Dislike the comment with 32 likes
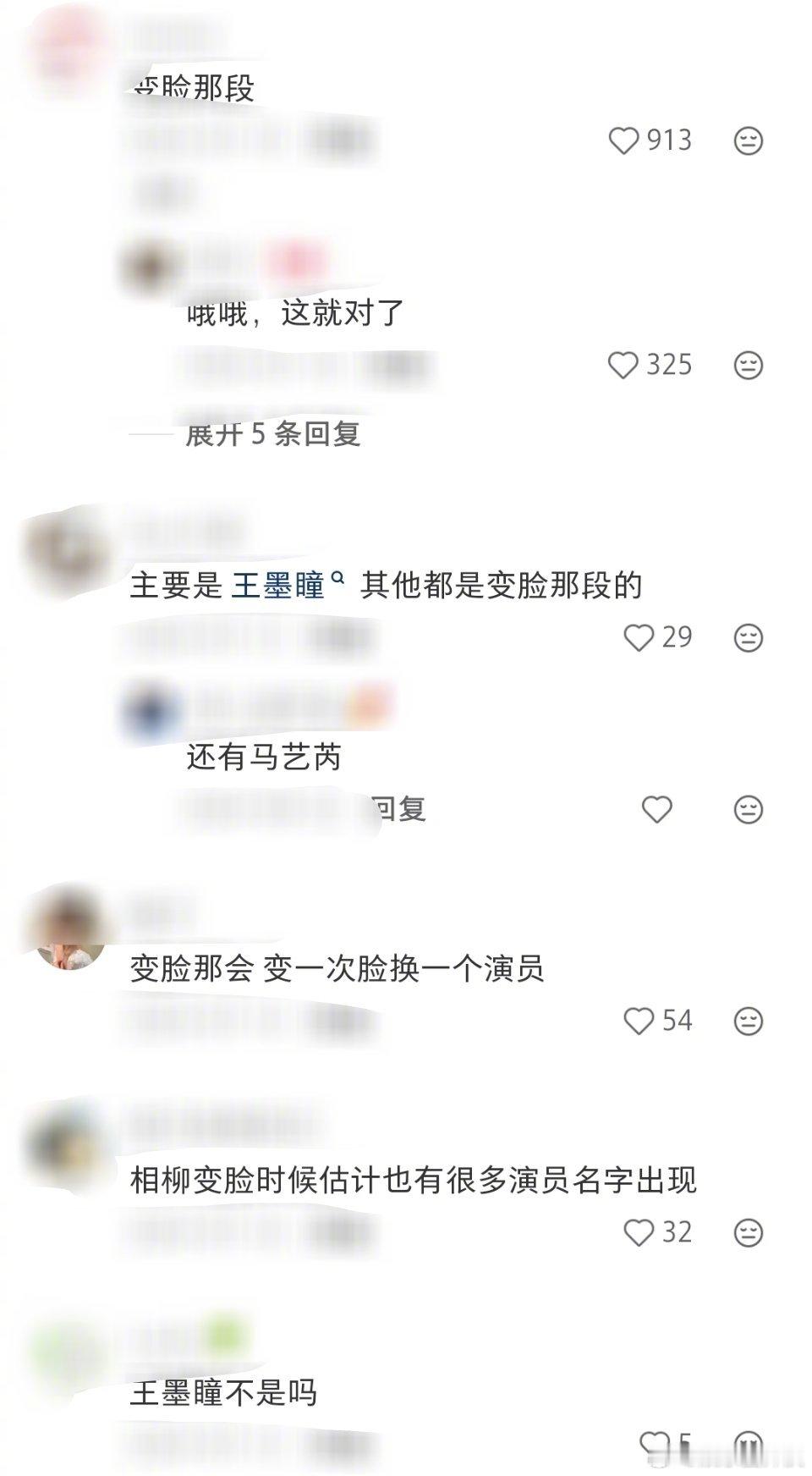 (x=748, y=1233)
